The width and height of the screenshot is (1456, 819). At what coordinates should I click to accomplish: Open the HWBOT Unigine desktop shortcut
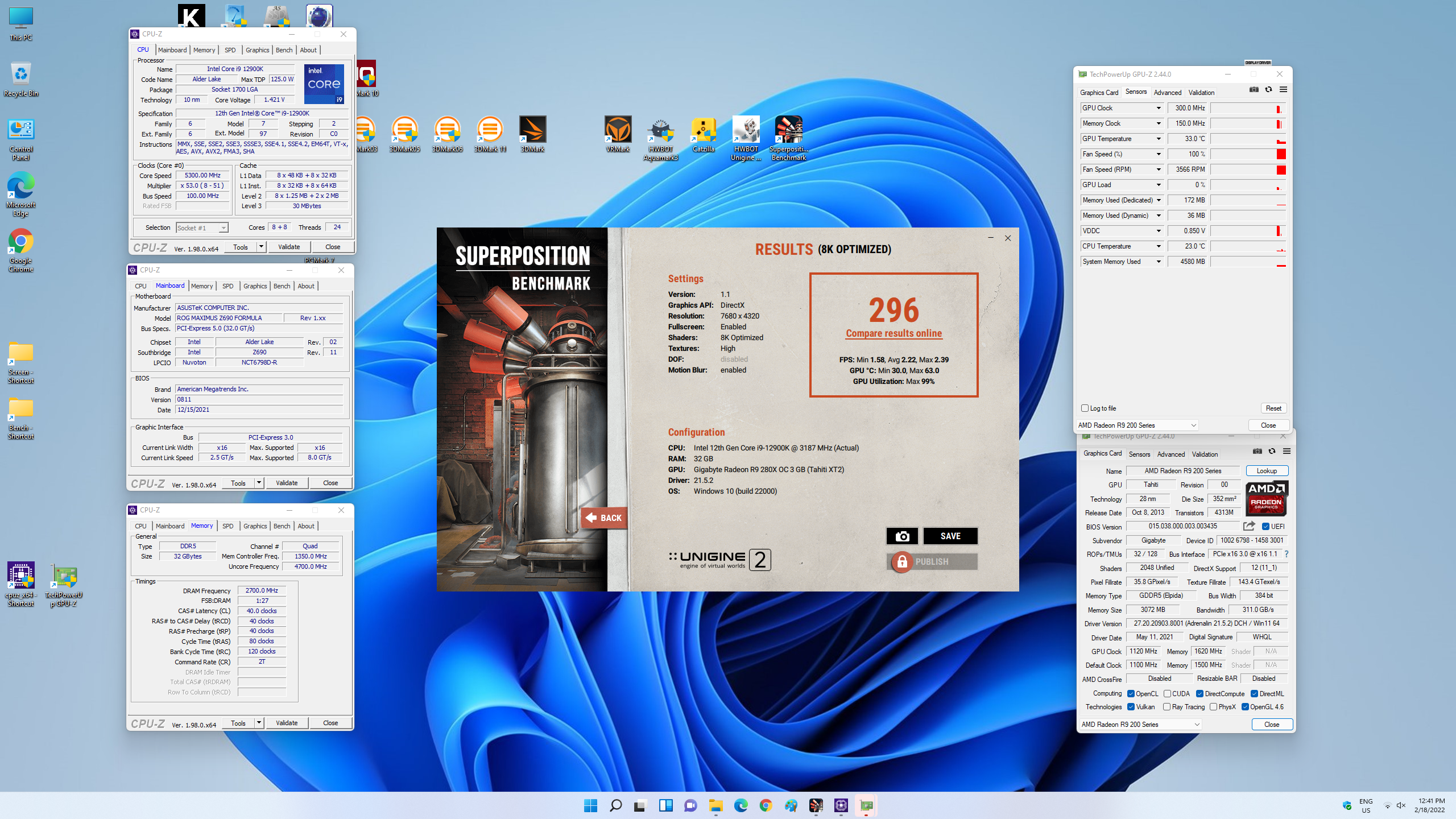[746, 139]
